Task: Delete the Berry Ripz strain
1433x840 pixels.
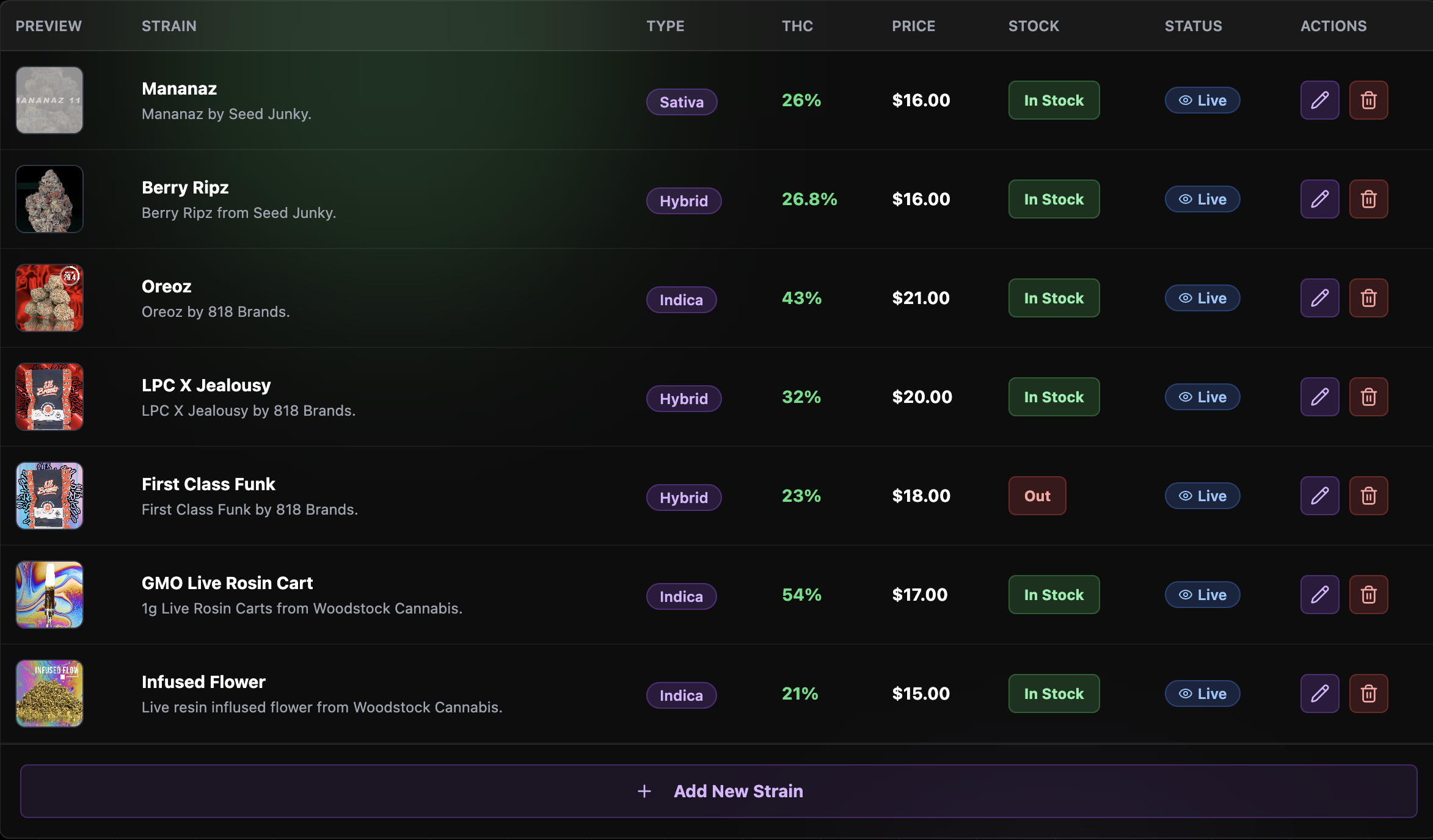Action: point(1368,199)
